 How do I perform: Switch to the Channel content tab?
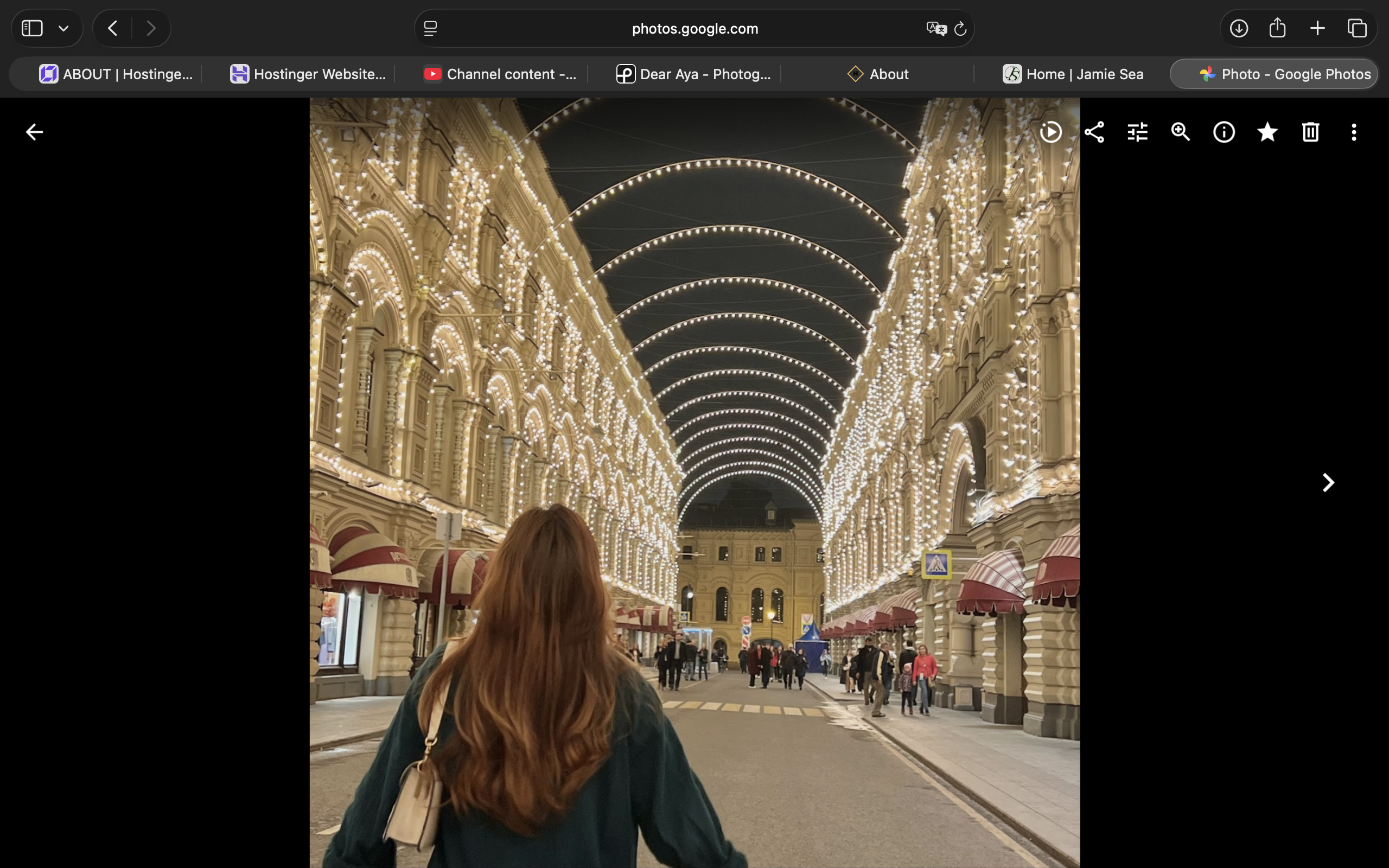(499, 74)
